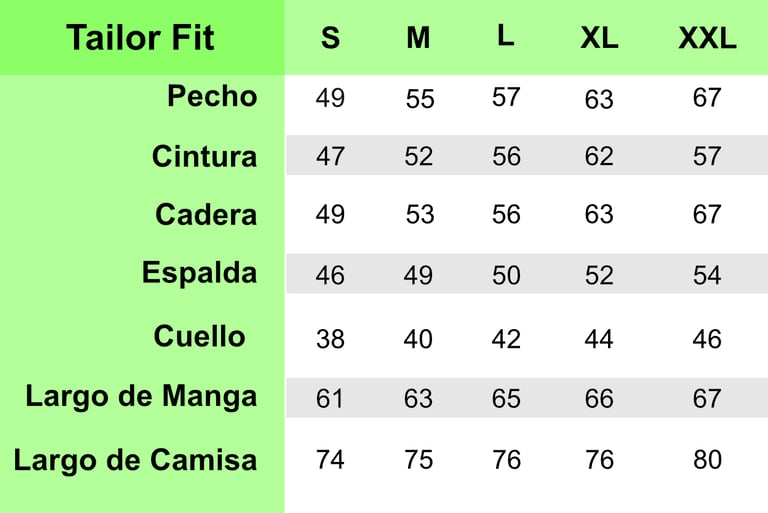This screenshot has height=513, width=768.
Task: Click Pecho value 49 for size S
Action: point(330,98)
